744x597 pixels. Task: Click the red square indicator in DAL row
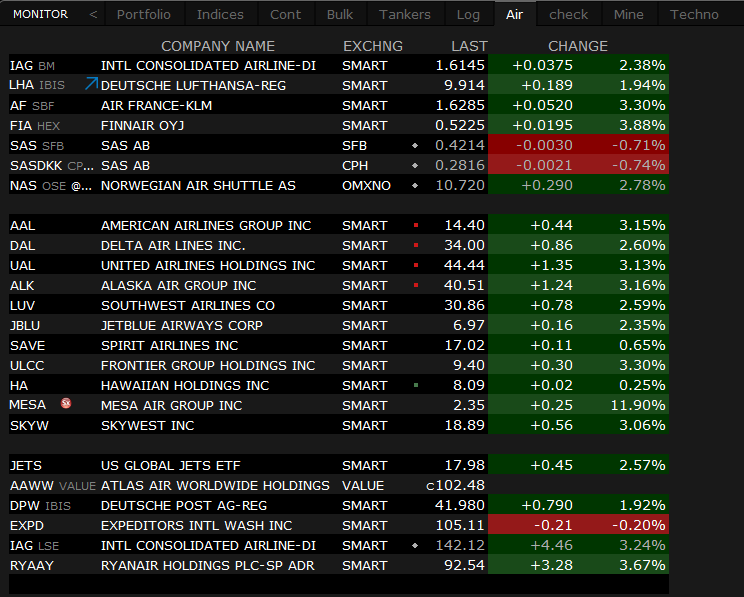(416, 245)
